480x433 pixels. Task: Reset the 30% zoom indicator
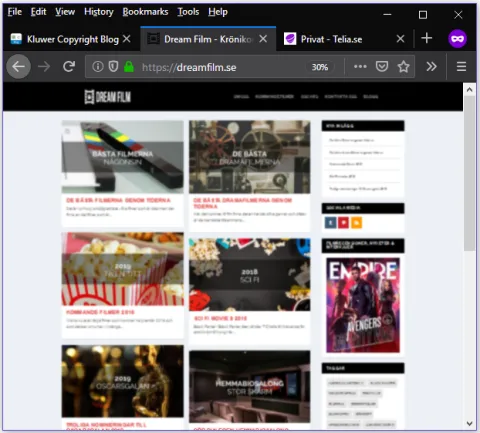(320, 67)
